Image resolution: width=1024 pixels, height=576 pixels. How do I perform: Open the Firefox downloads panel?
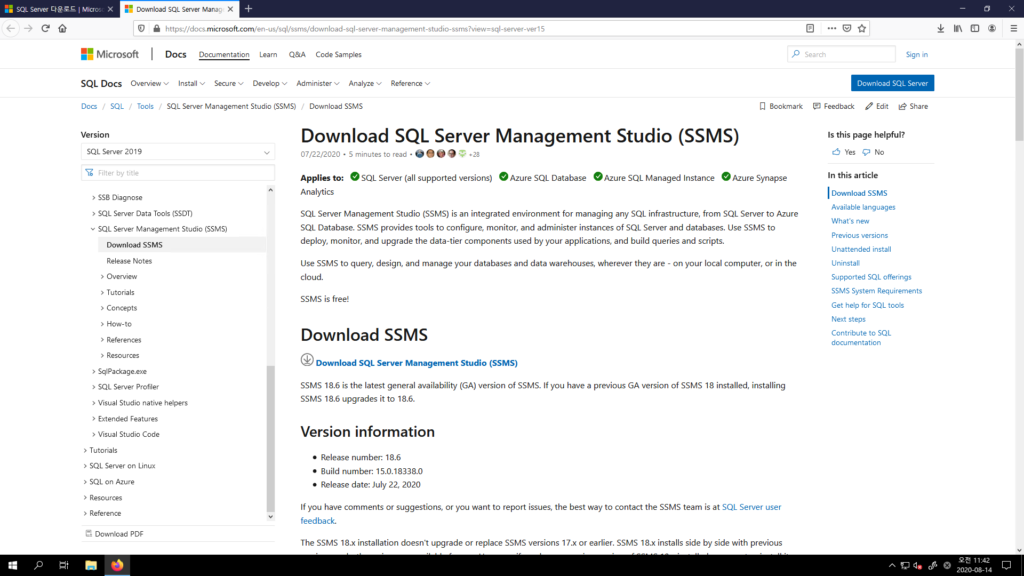[x=941, y=28]
